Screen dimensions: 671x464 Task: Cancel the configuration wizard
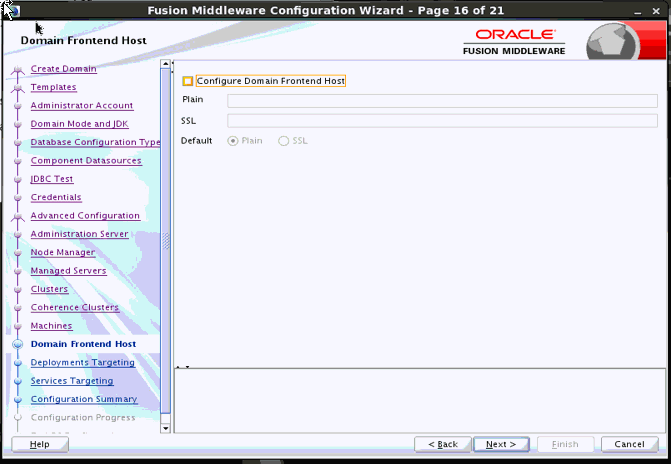(x=629, y=445)
